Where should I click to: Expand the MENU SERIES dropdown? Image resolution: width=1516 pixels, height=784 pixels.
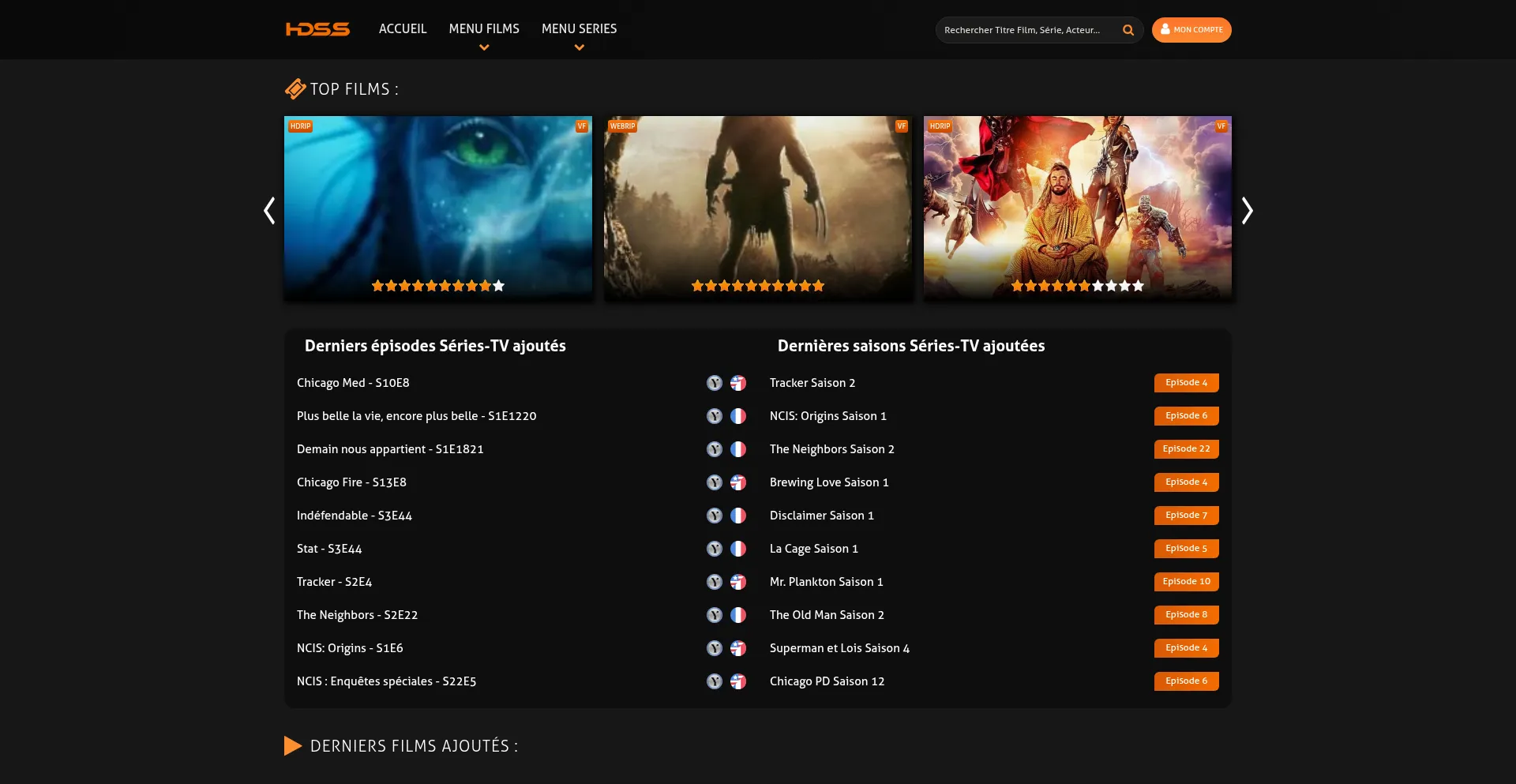pos(579,29)
